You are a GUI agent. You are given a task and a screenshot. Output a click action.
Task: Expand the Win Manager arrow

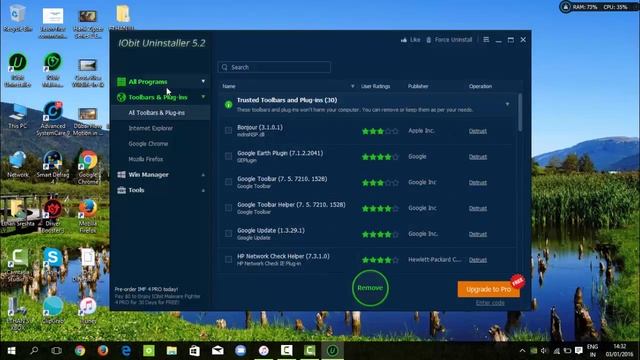(x=203, y=175)
